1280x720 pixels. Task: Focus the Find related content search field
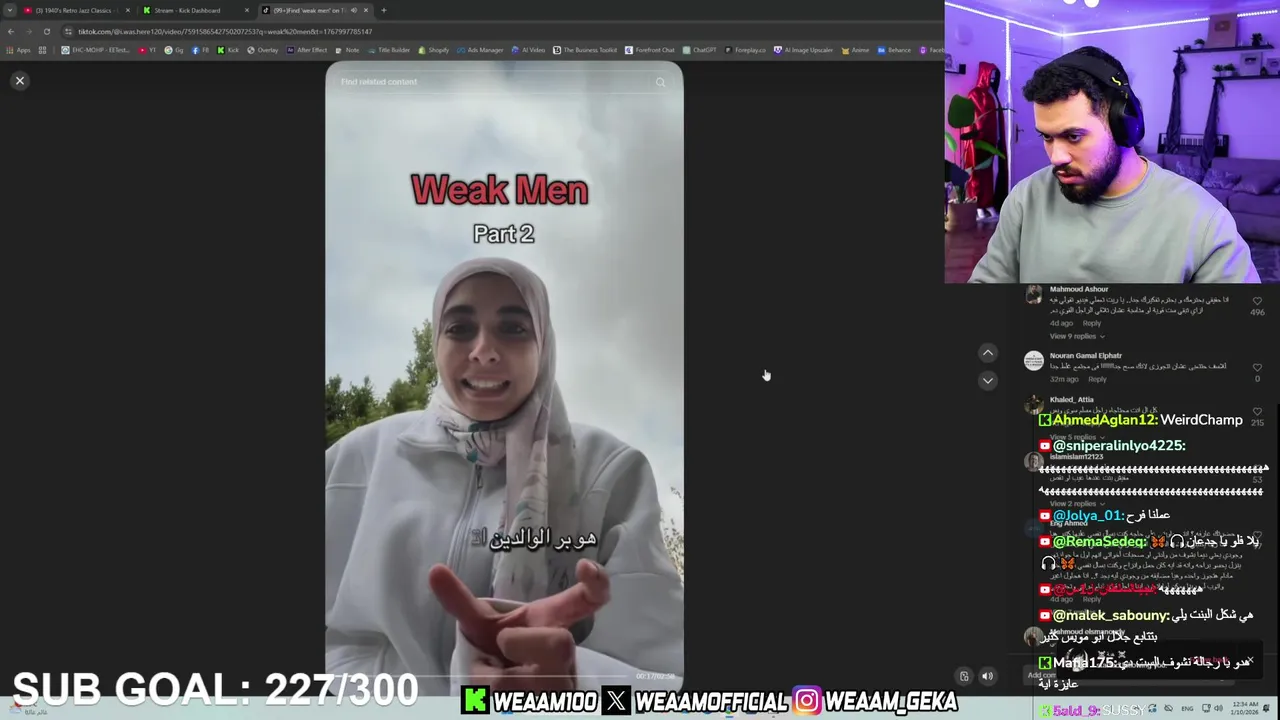495,82
